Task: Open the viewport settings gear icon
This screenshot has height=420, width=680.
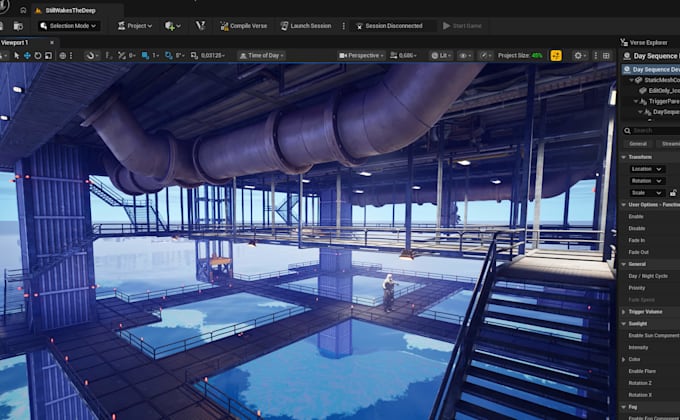Action: [x=579, y=56]
